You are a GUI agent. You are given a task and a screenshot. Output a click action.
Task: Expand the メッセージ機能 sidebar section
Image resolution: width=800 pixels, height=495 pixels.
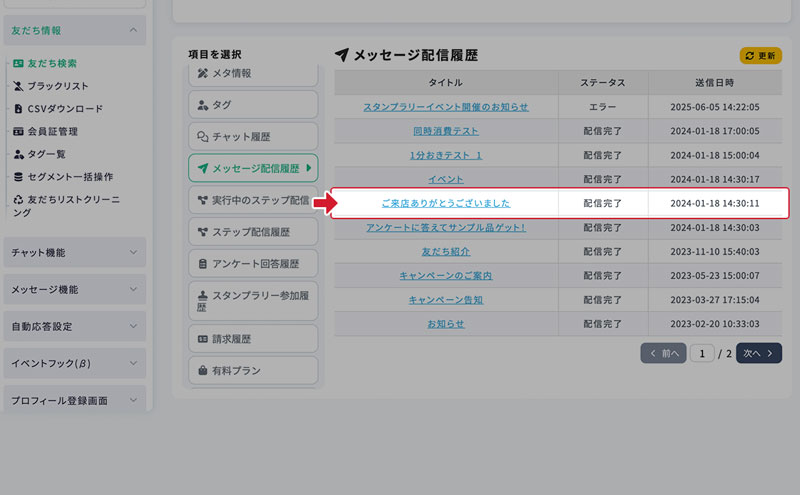point(134,290)
